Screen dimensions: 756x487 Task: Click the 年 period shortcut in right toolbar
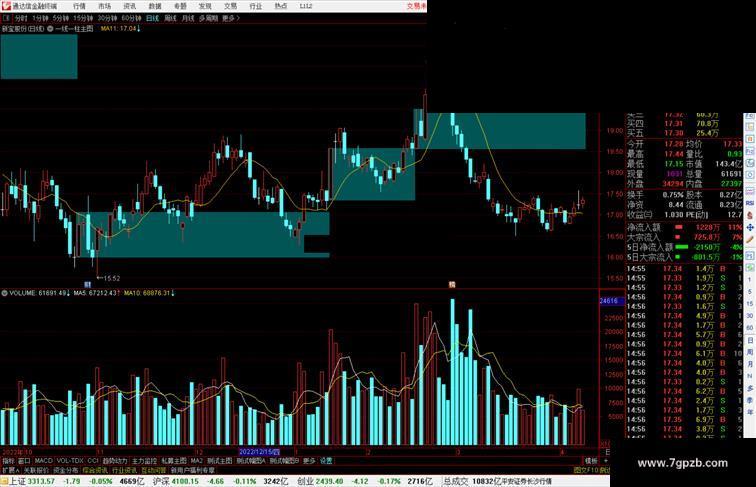pyautogui.click(x=750, y=413)
